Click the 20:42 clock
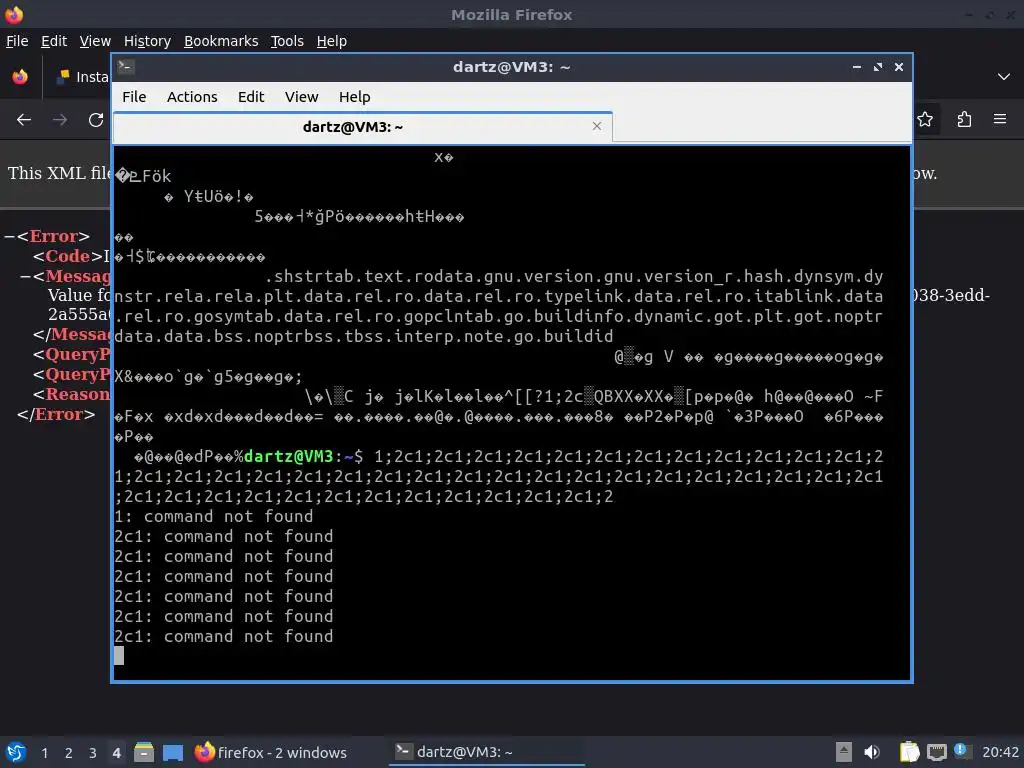 click(x=1000, y=752)
